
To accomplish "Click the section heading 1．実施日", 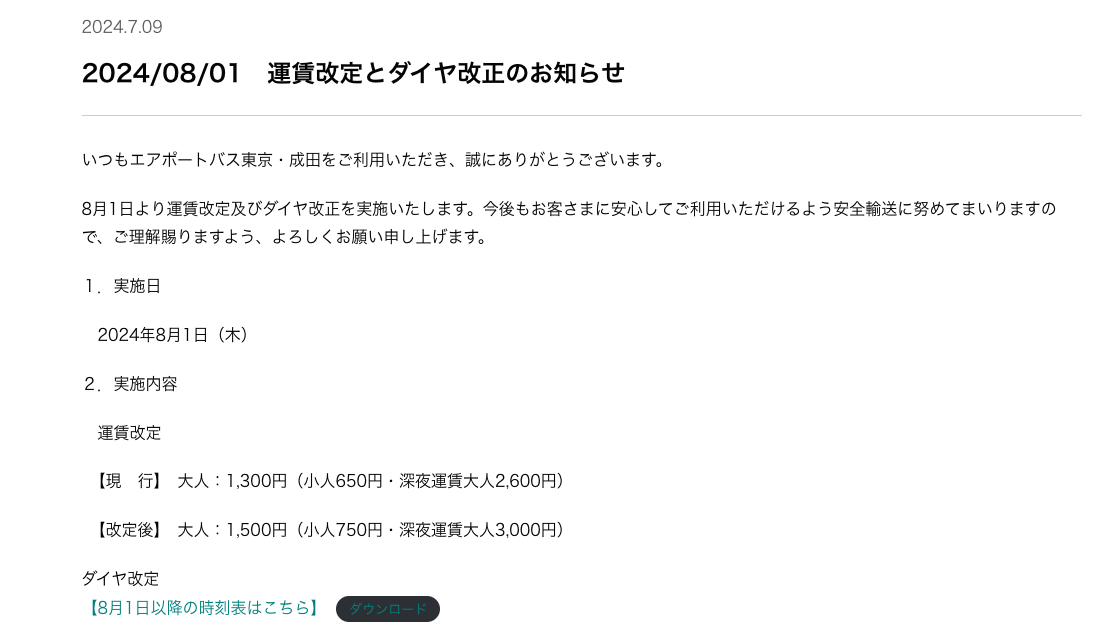I will [122, 286].
